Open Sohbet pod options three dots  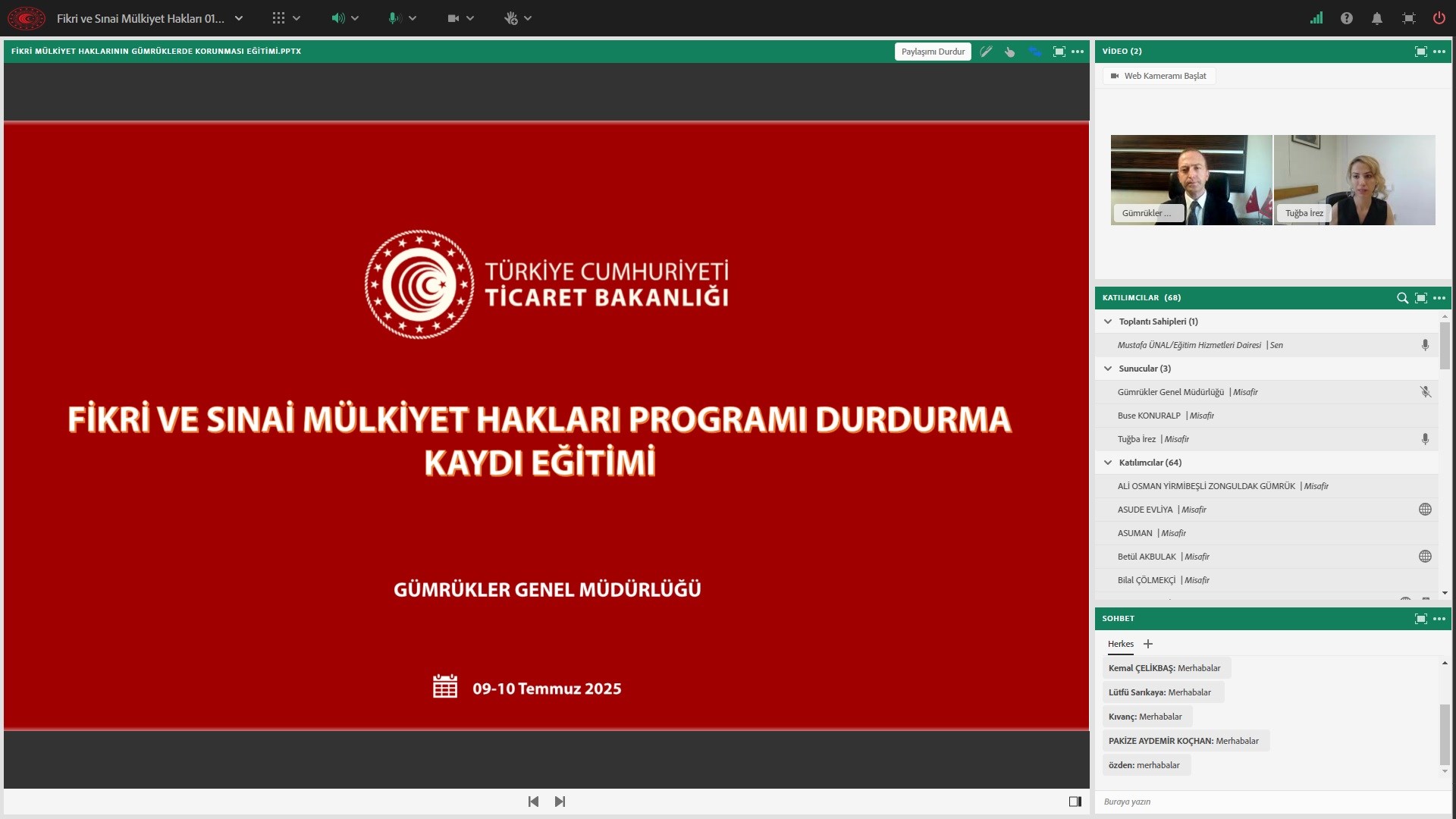(x=1439, y=619)
